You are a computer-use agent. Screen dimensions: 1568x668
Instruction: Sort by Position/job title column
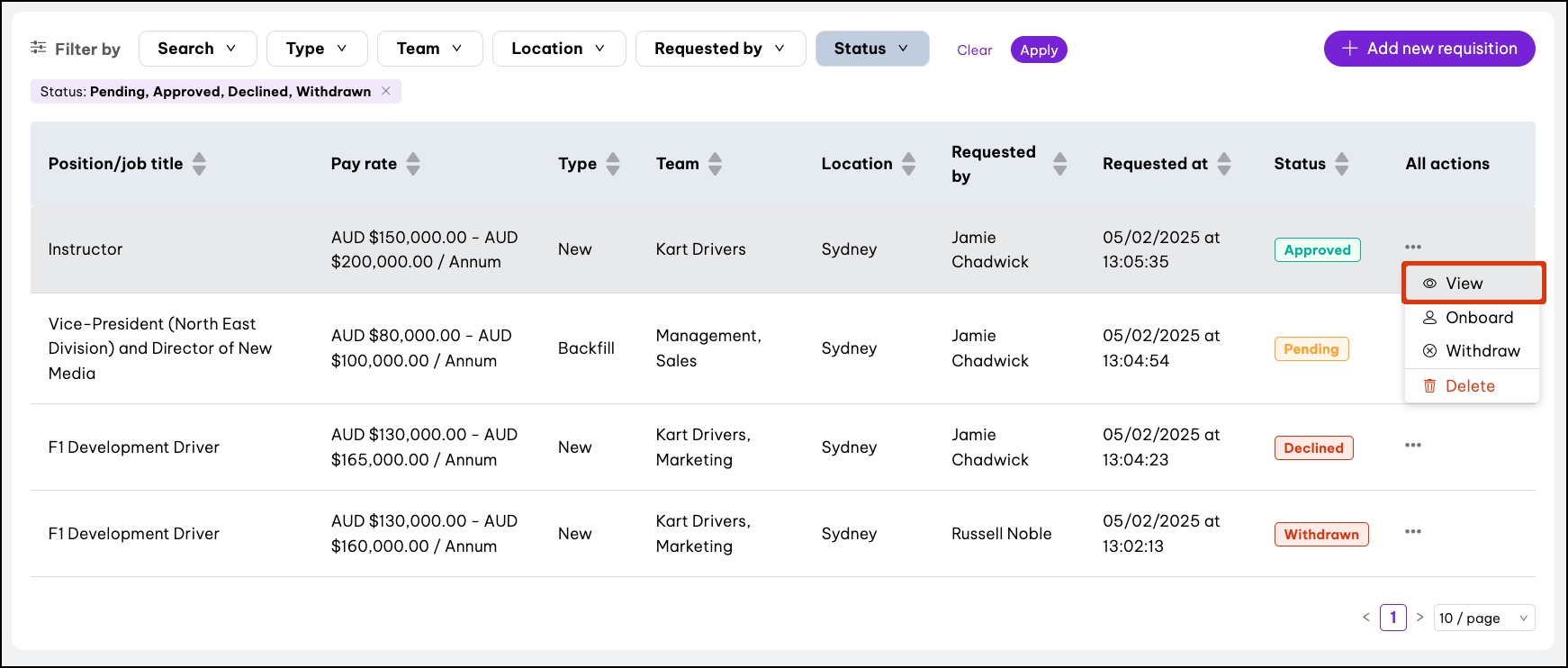pyautogui.click(x=199, y=164)
